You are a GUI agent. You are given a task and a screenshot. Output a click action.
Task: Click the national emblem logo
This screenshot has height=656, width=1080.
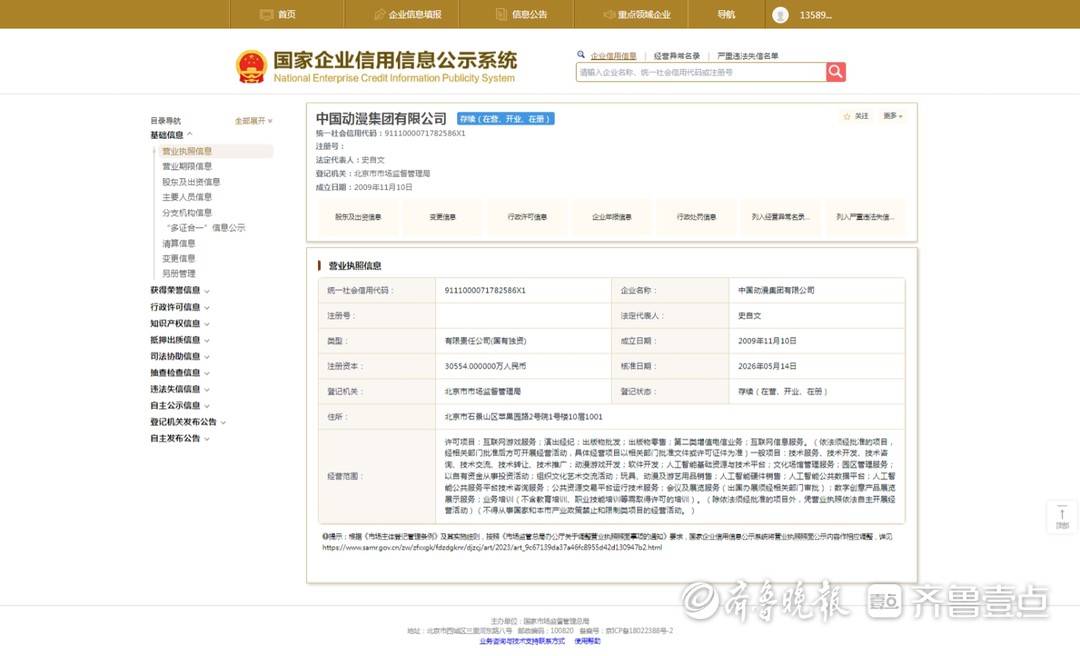(251, 67)
